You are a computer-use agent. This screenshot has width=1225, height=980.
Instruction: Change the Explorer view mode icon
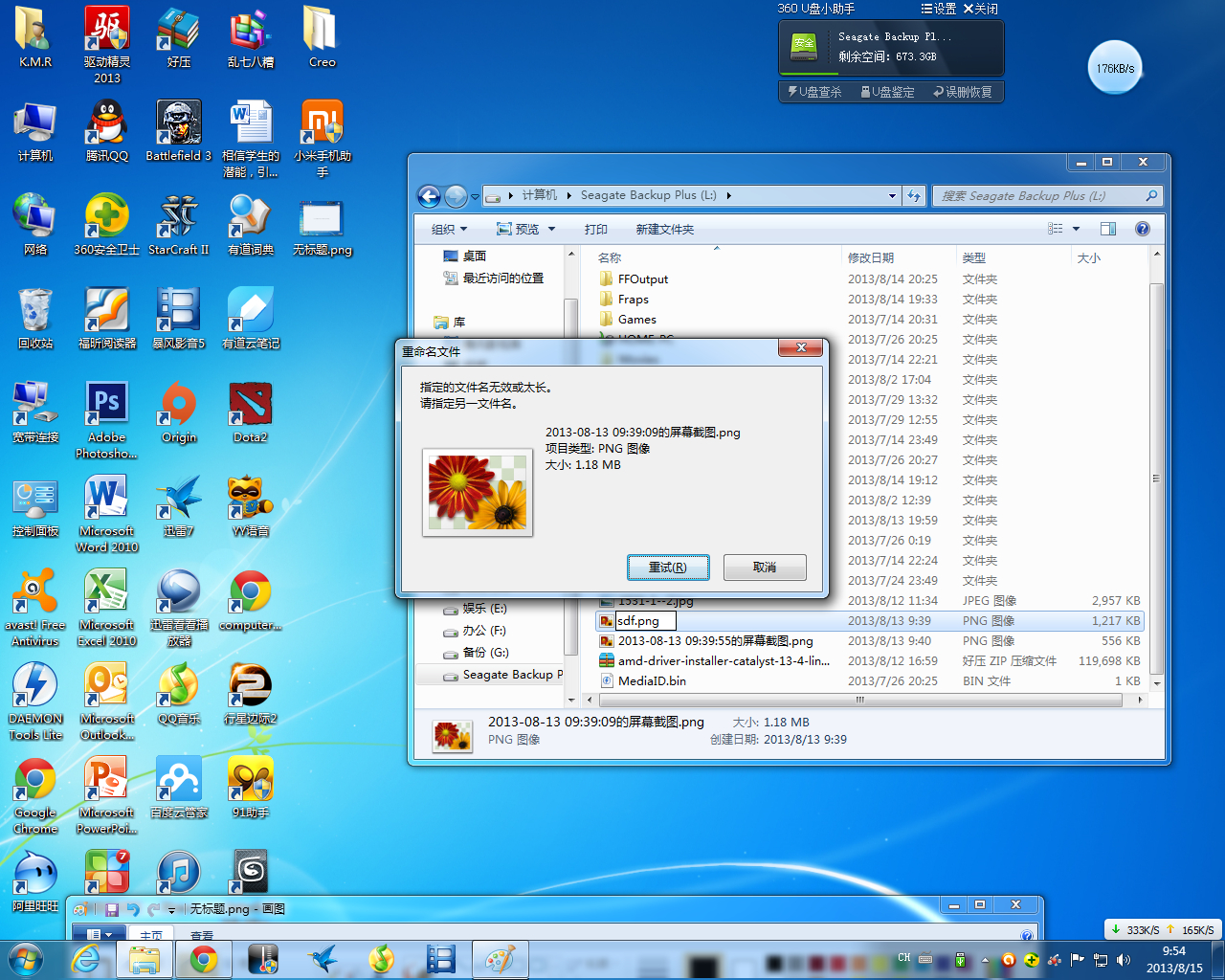point(1055,229)
